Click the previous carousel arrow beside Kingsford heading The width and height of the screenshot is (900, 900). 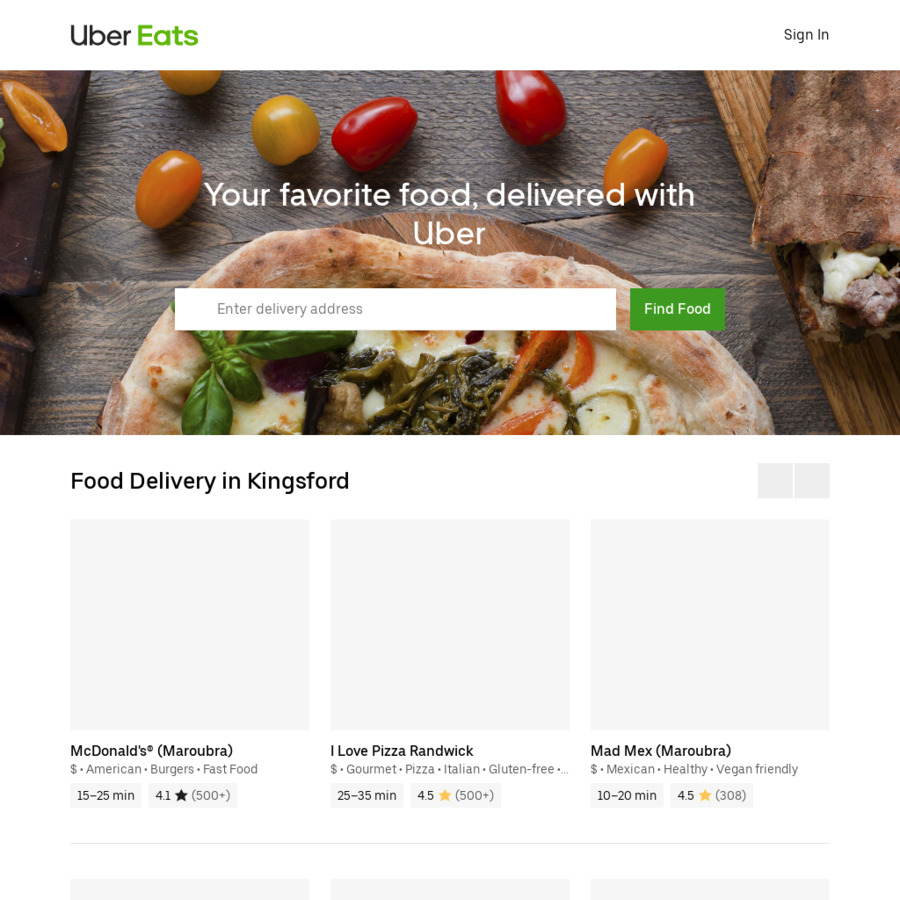pos(775,480)
